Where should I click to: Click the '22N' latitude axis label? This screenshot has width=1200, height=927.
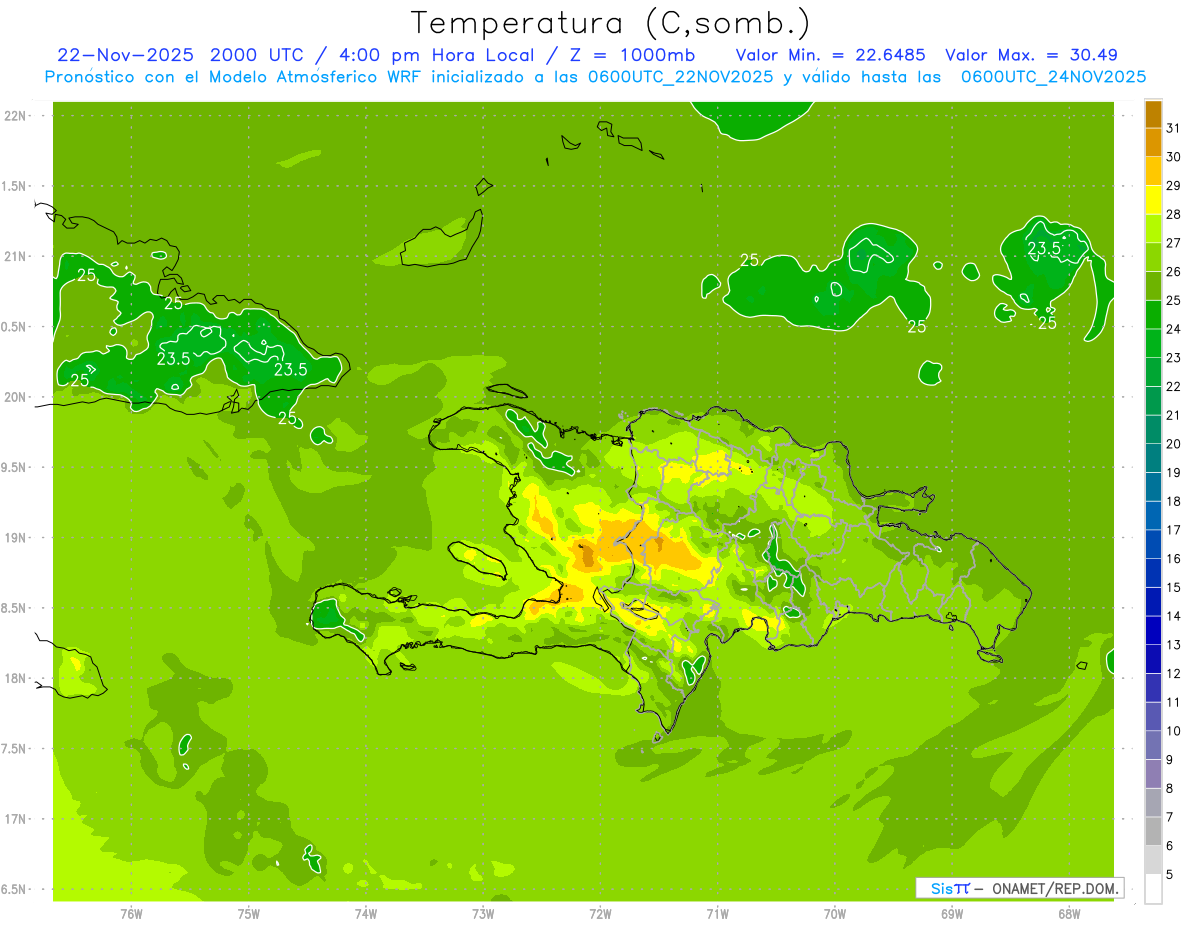coord(15,116)
